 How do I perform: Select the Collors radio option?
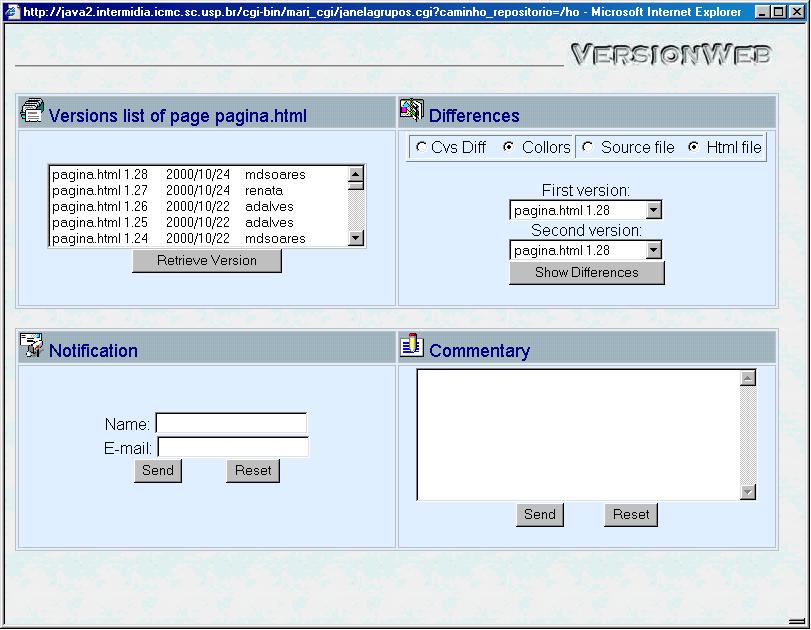pos(509,147)
